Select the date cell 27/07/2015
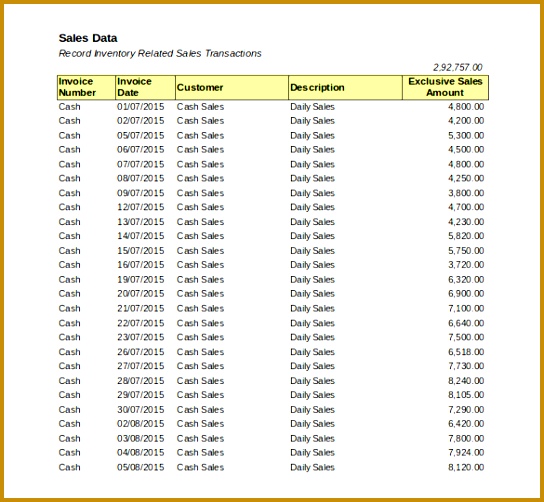The height and width of the screenshot is (502, 544). pos(141,366)
